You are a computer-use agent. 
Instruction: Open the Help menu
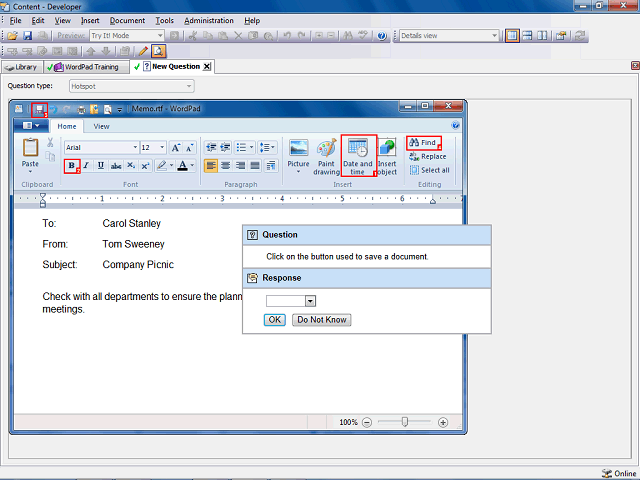click(252, 20)
